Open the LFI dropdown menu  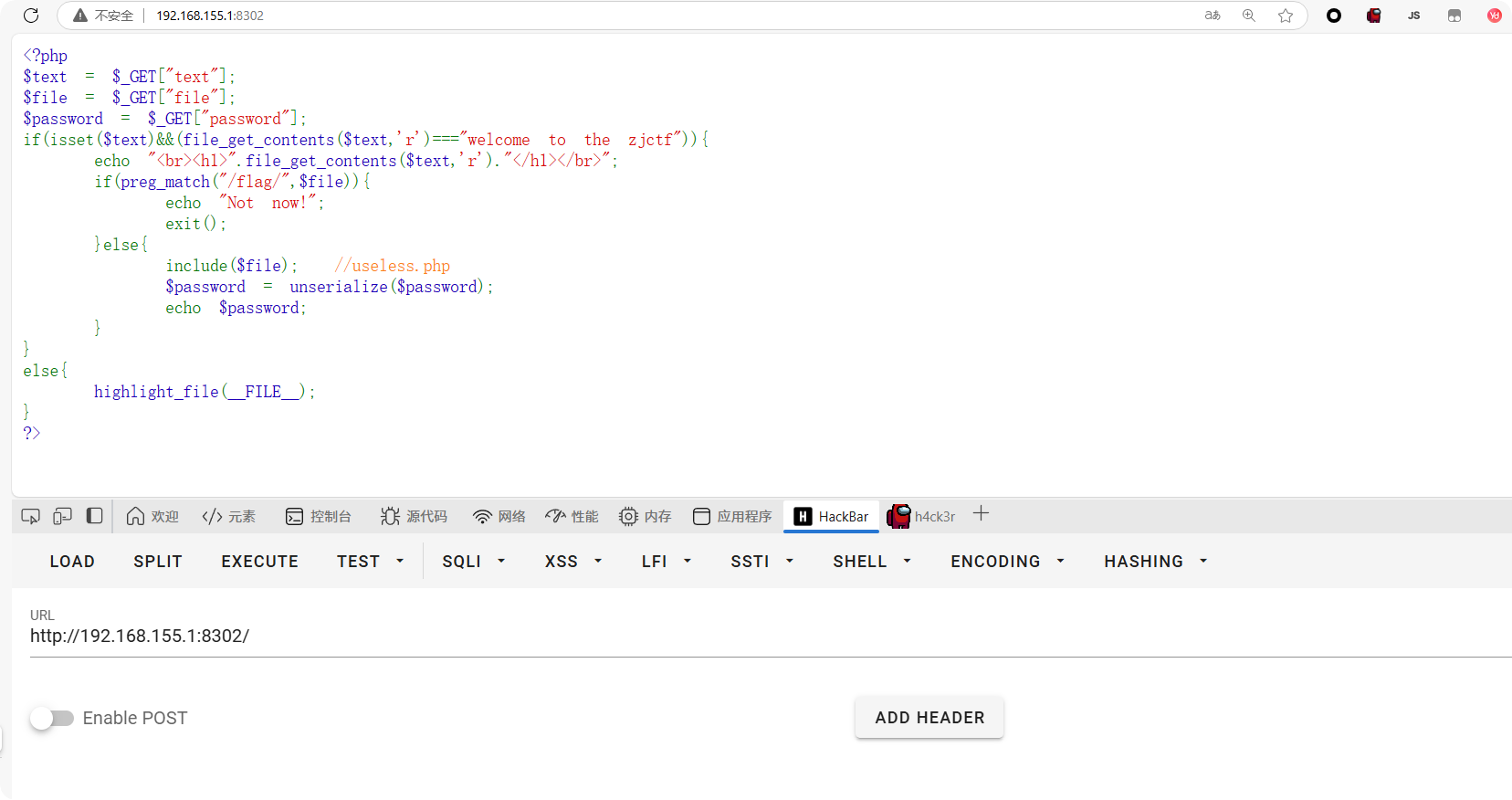click(x=667, y=562)
